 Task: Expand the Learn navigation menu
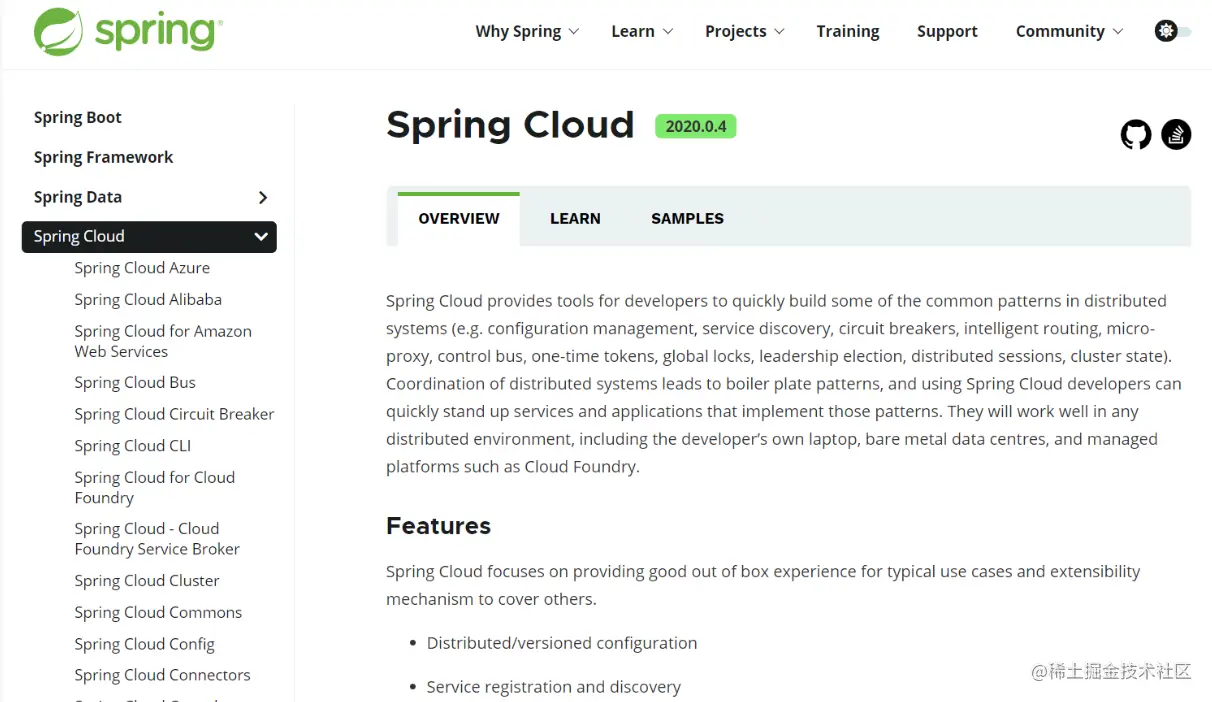[642, 31]
